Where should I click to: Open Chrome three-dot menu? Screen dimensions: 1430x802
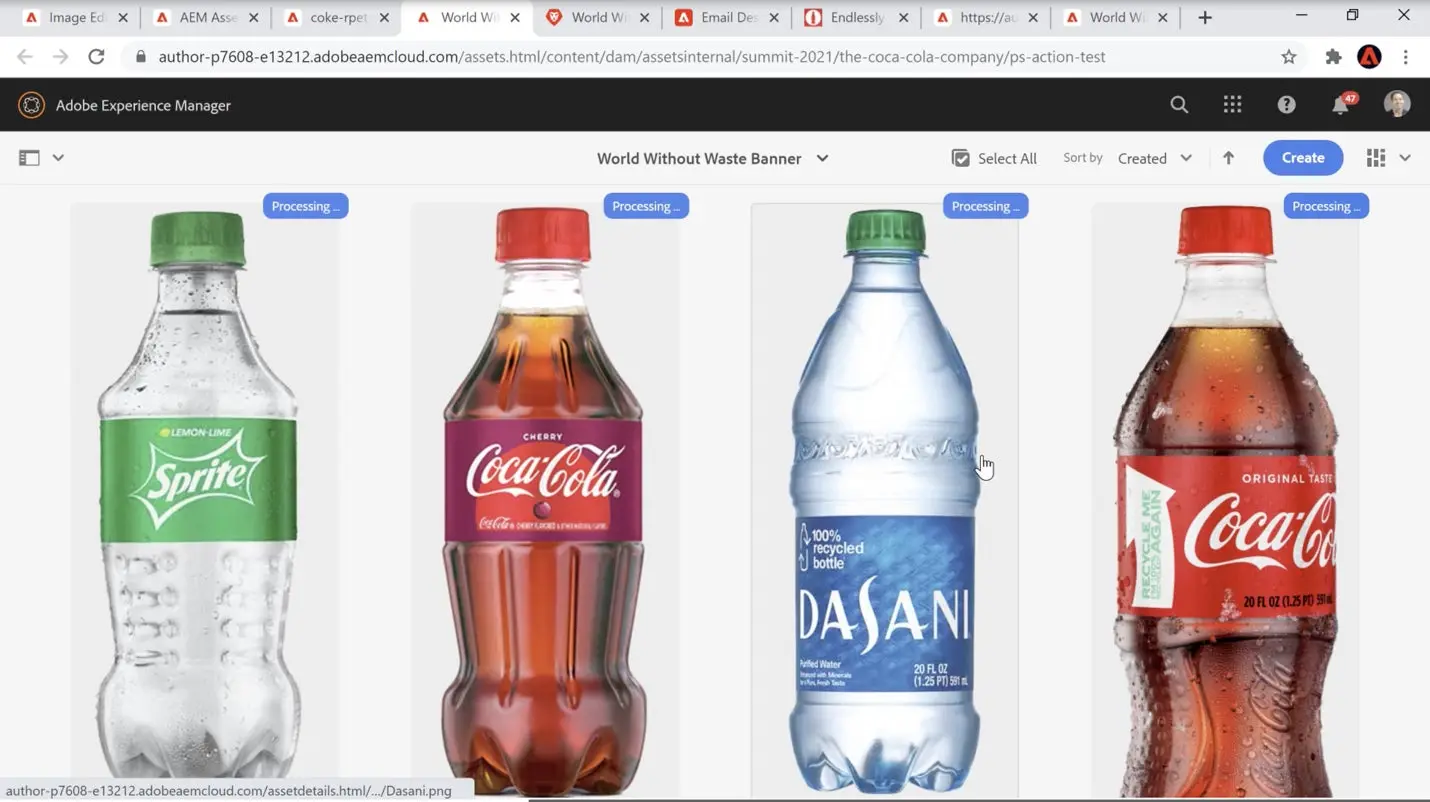1405,57
